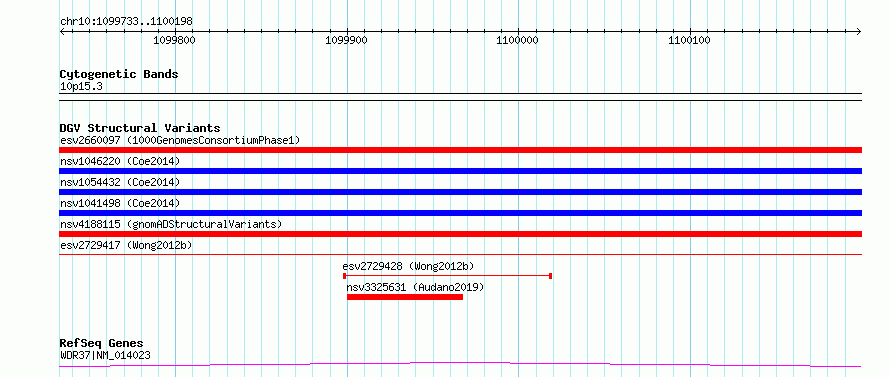
Task: Click the nsv3325631 (Audano2019) label
Action: [x=415, y=287]
